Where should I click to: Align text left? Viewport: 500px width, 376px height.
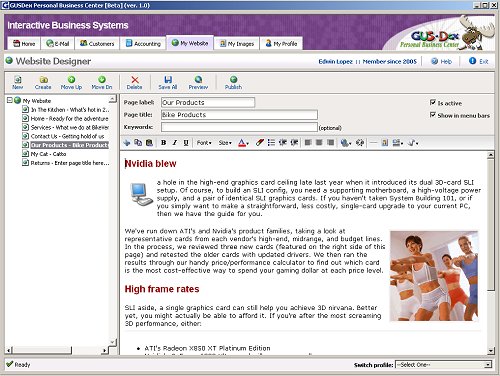click(308, 143)
